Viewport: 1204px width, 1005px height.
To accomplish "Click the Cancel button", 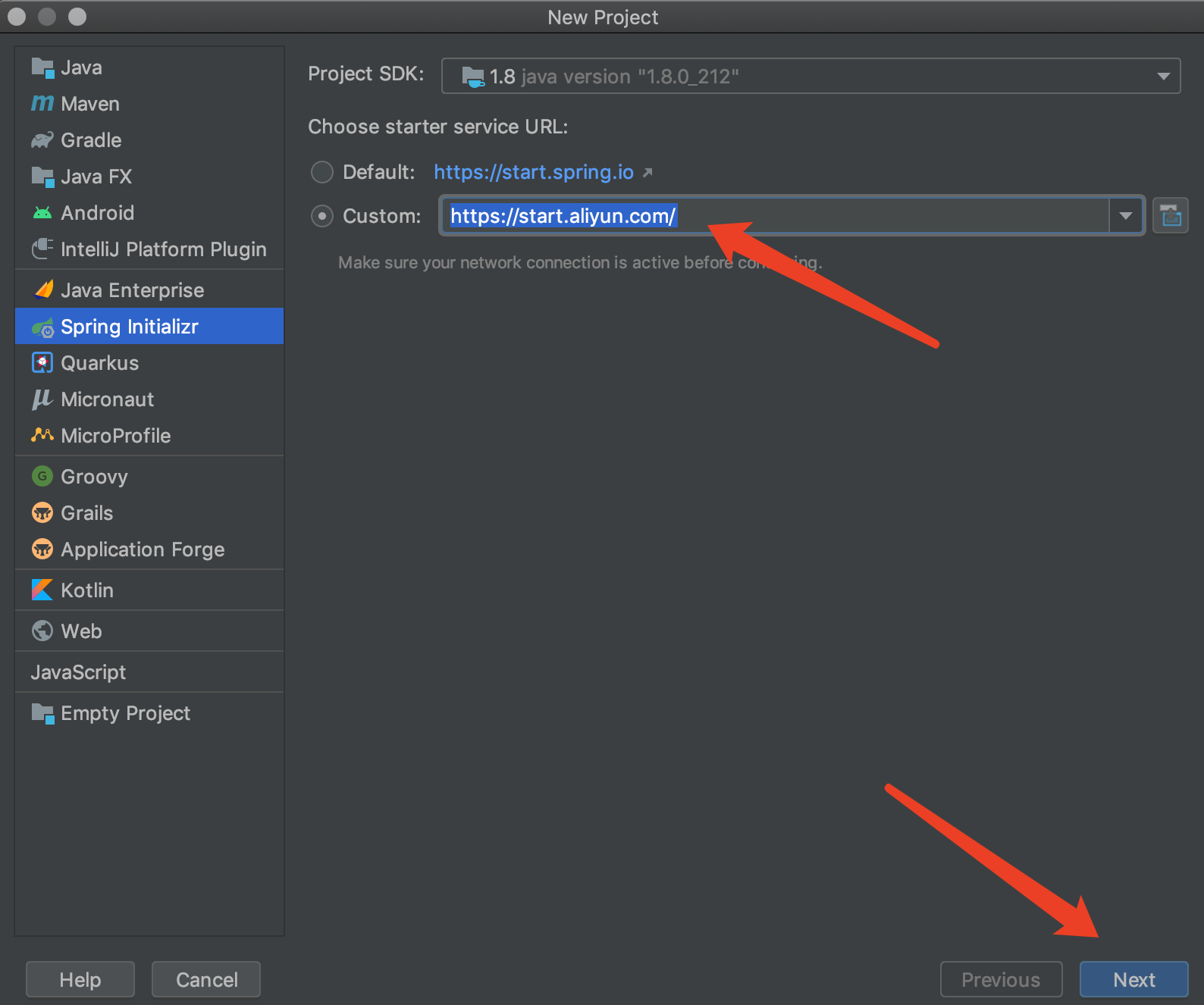I will click(x=206, y=980).
